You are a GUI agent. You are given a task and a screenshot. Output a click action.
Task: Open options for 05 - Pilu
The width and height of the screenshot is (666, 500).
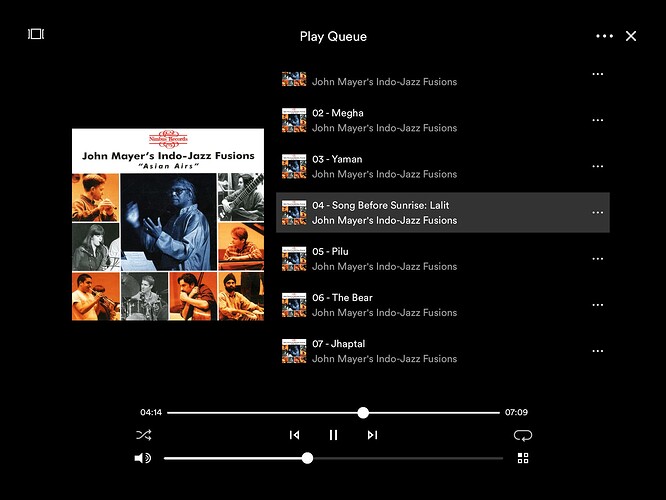[597, 259]
